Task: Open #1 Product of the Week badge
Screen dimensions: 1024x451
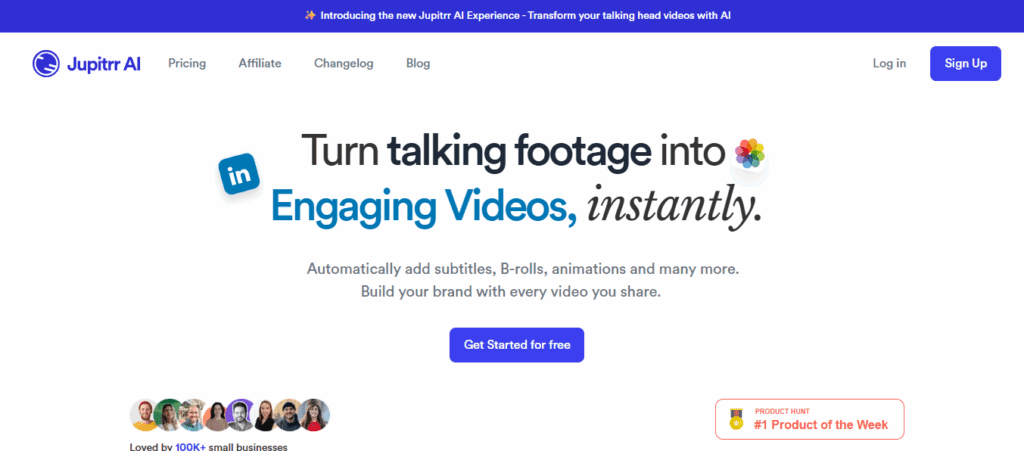Action: pyautogui.click(x=810, y=419)
